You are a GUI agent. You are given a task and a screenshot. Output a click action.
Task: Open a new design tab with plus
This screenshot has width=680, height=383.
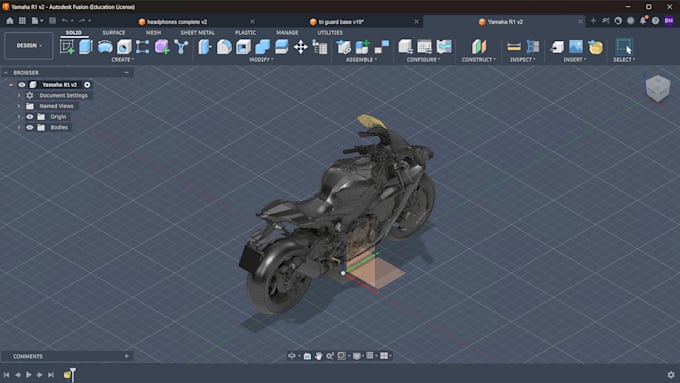pyautogui.click(x=593, y=21)
